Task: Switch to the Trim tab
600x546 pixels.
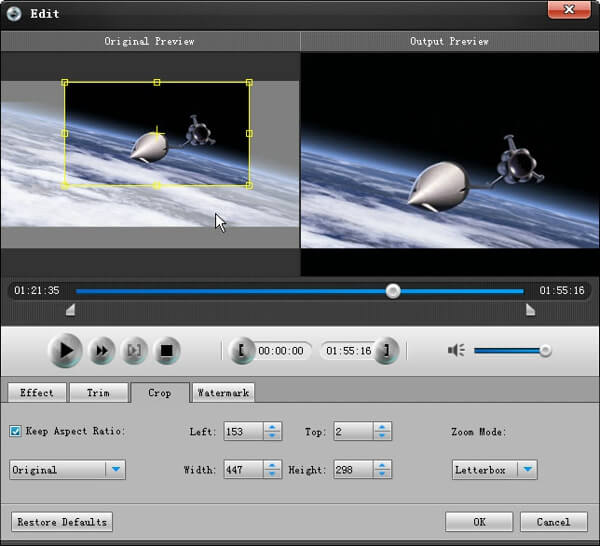Action: click(98, 393)
